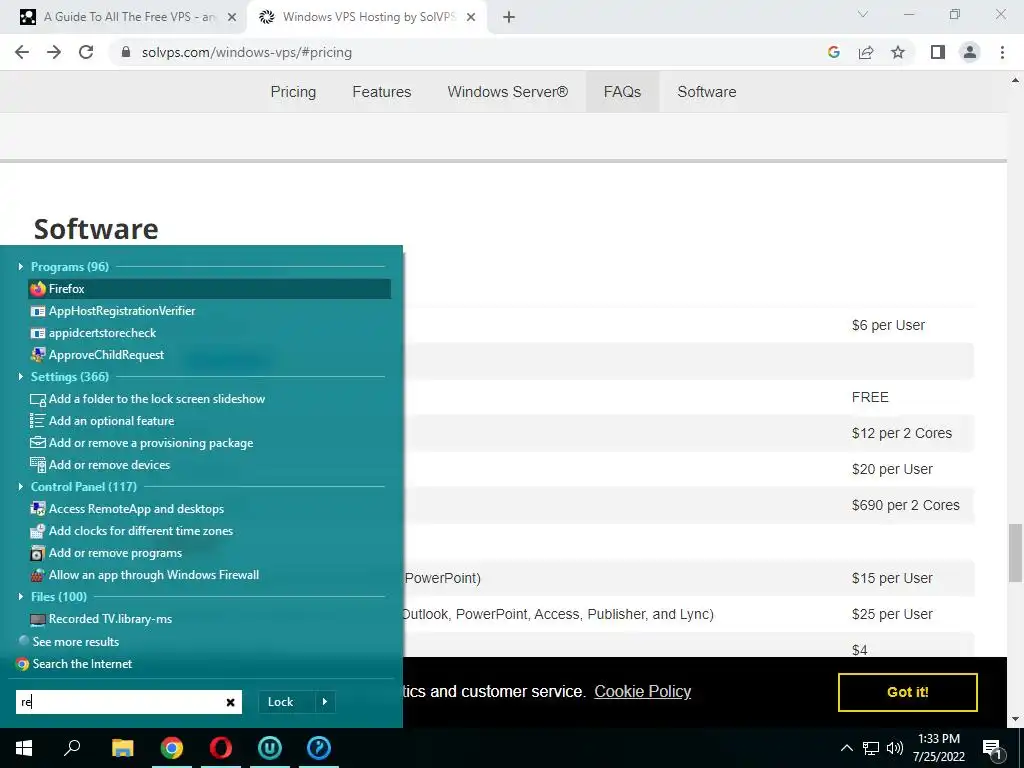The height and width of the screenshot is (768, 1024).
Task: Click the Windows Start button
Action: [24, 748]
